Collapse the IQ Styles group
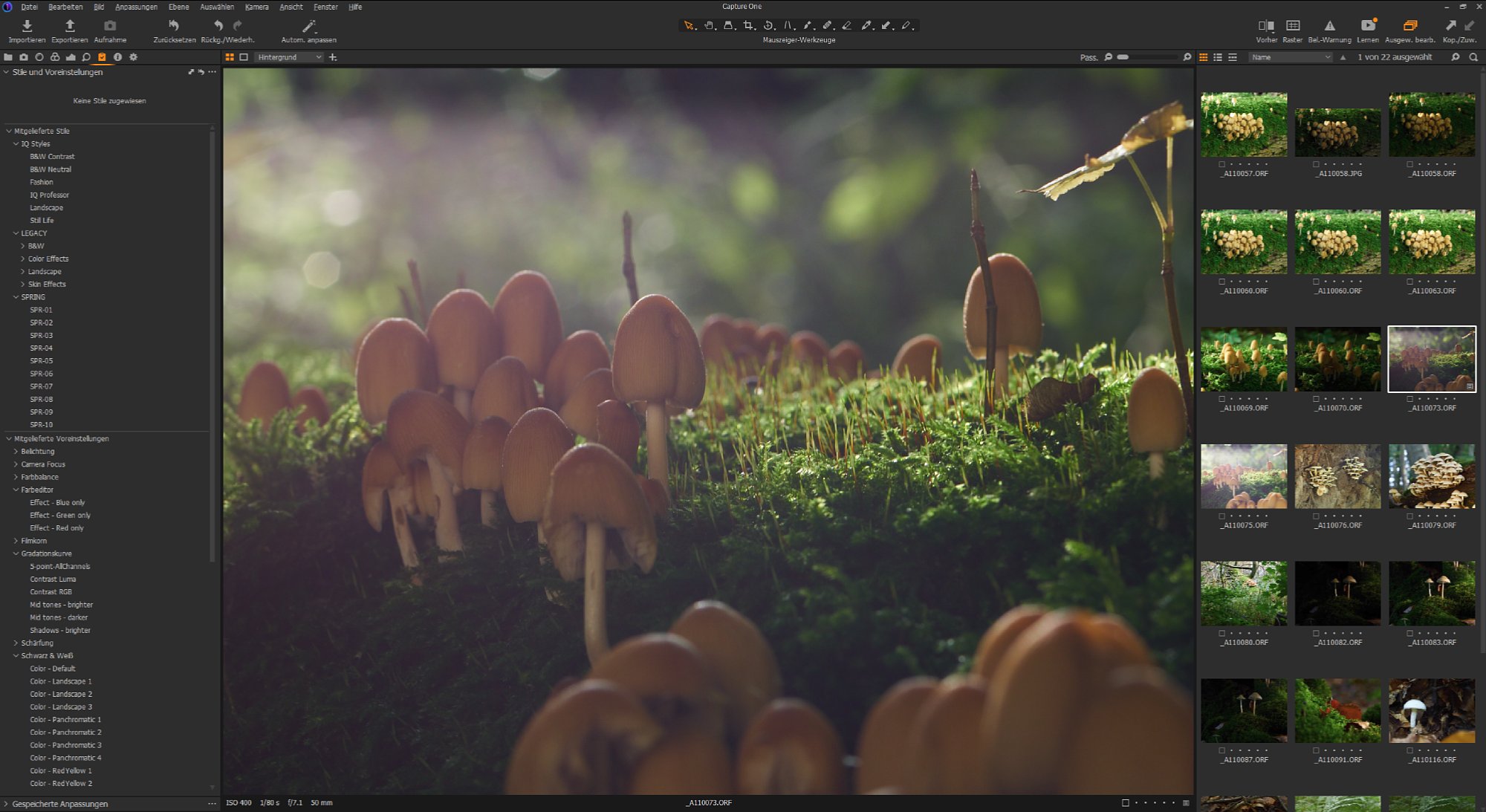 pos(16,143)
